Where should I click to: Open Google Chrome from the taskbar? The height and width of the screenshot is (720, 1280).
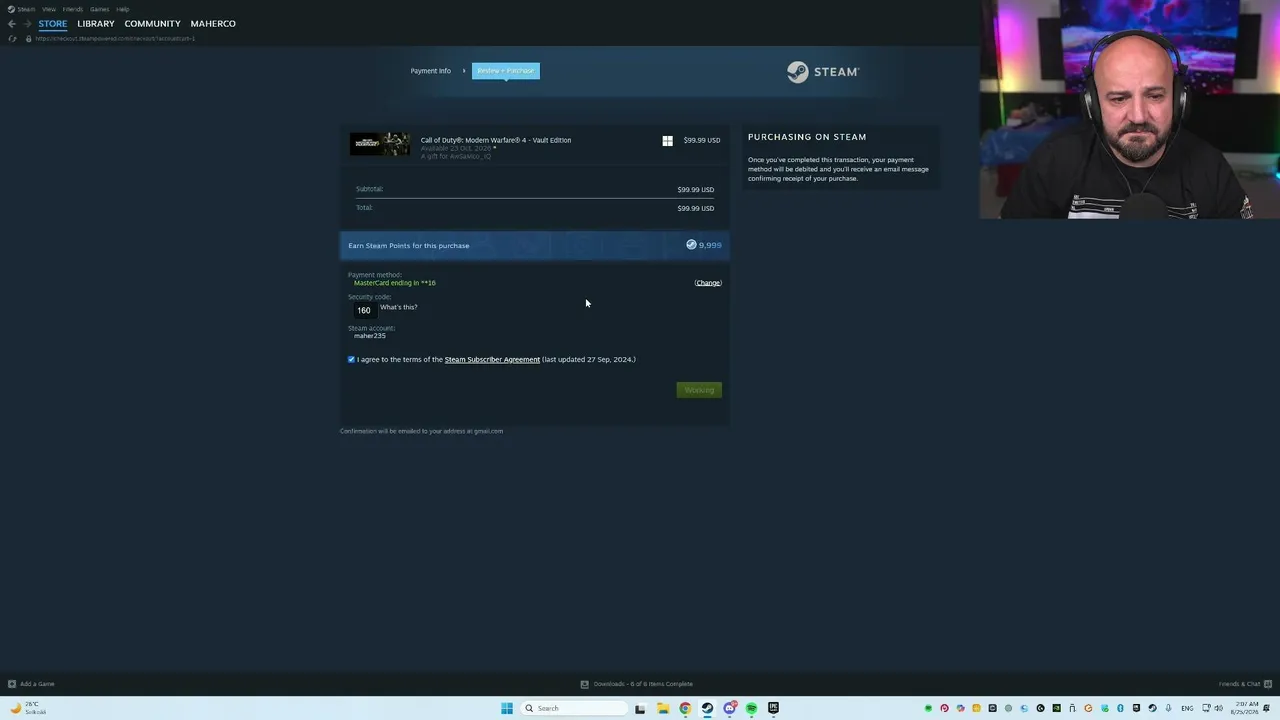685,708
